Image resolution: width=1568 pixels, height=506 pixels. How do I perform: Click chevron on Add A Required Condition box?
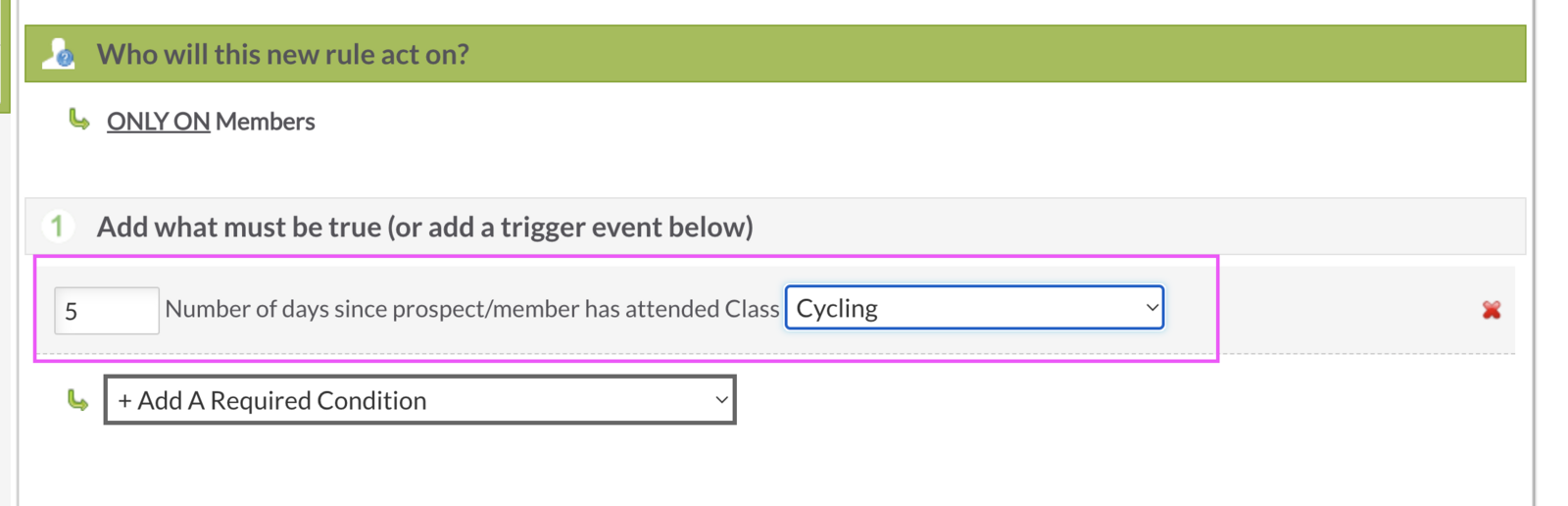[721, 400]
